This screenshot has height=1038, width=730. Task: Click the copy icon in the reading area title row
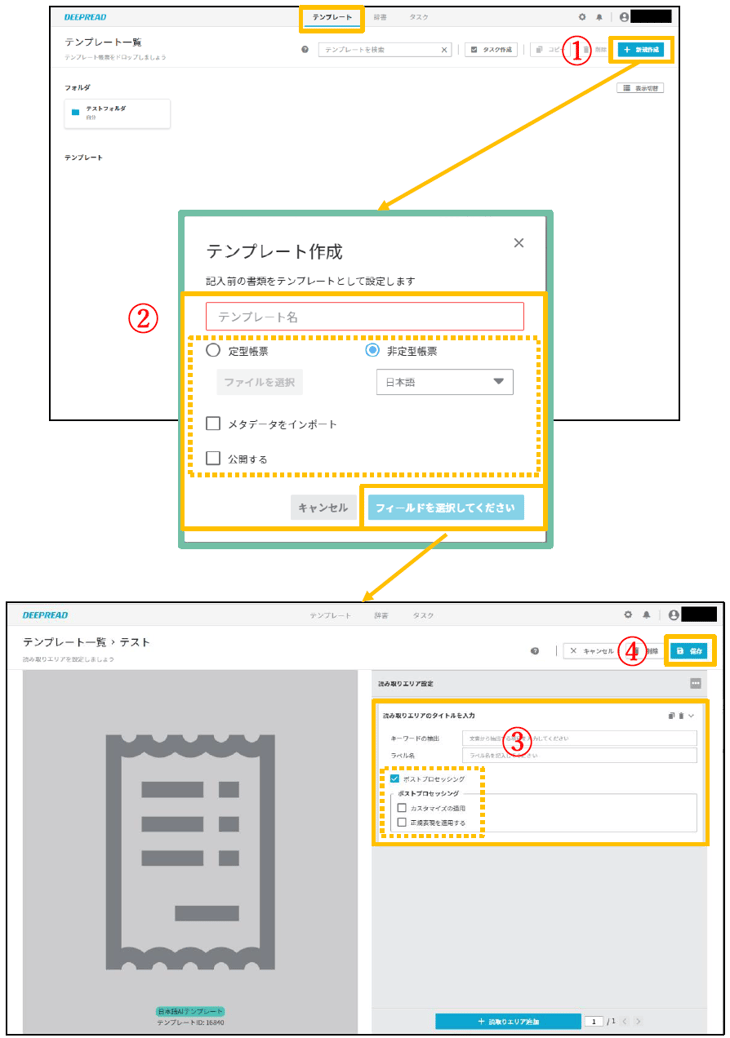pos(671,716)
